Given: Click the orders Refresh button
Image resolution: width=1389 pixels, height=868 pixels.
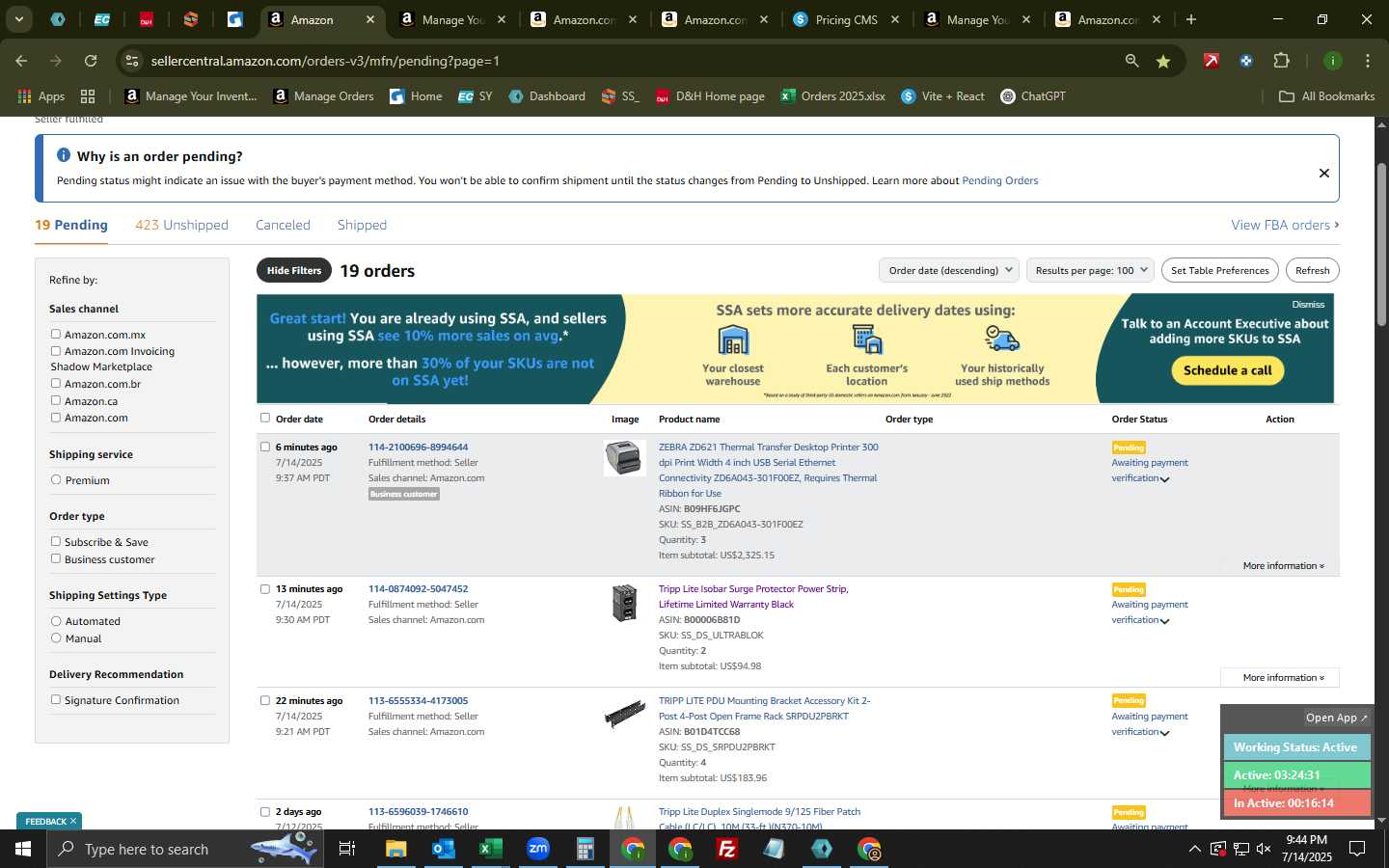Looking at the screenshot, I should coord(1313,270).
